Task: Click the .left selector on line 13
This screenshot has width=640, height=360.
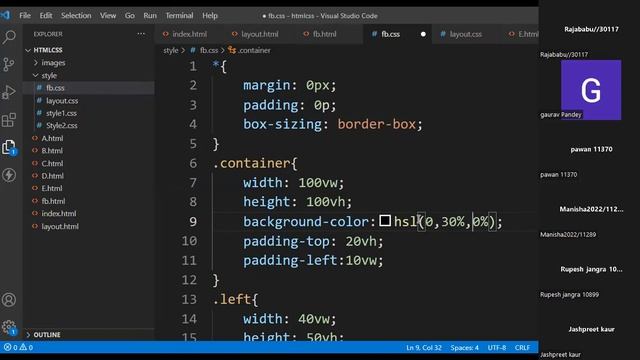Action: (x=232, y=299)
